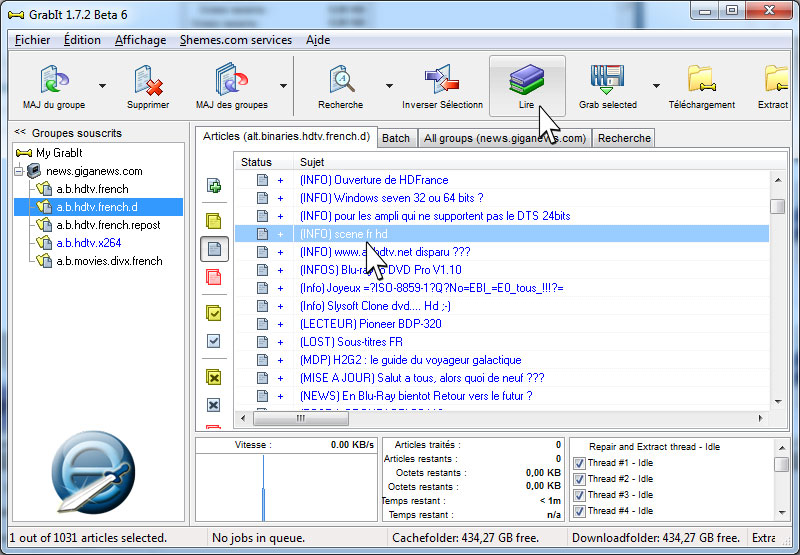The image size is (800, 555).
Task: Click the MAJ du groupe toolbar icon
Action: [54, 80]
